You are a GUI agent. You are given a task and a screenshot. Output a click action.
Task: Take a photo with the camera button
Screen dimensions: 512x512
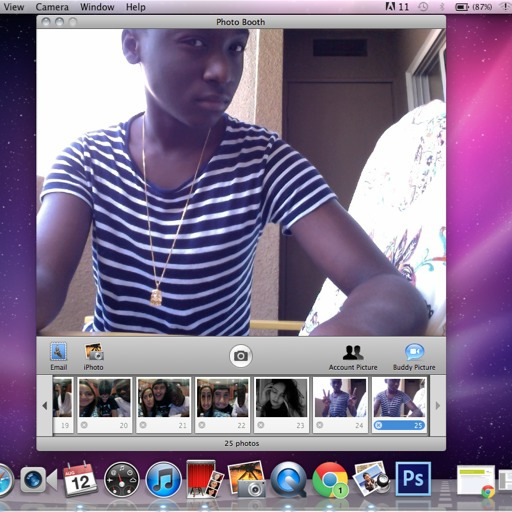[241, 356]
